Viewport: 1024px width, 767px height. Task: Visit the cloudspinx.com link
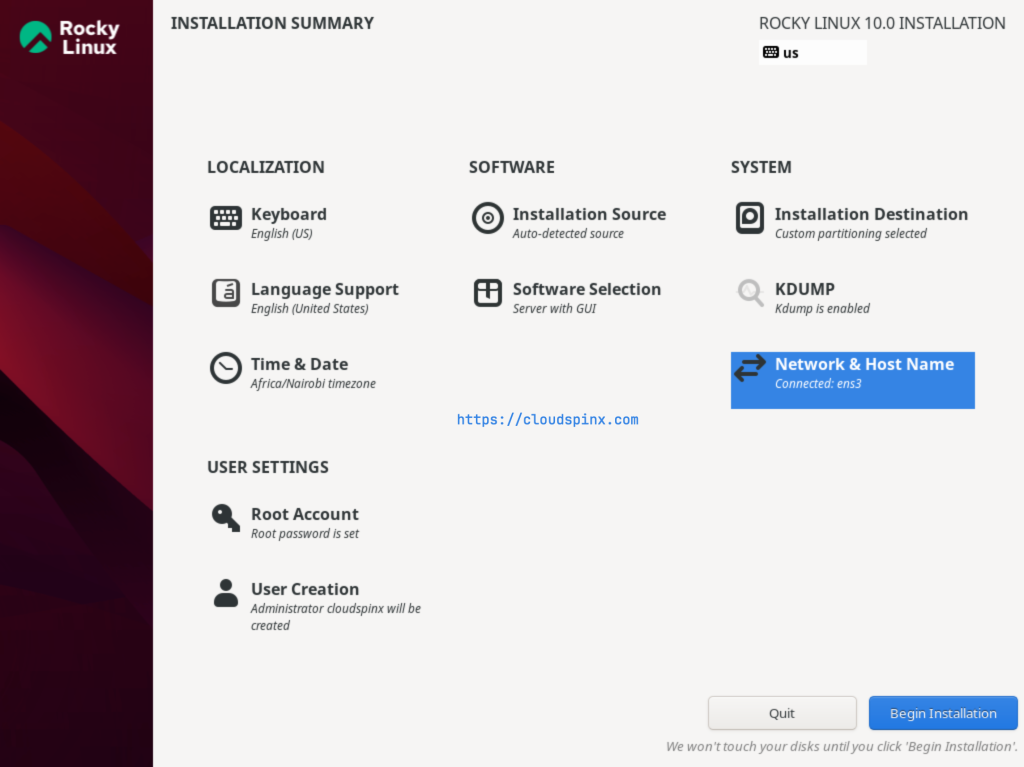click(547, 419)
